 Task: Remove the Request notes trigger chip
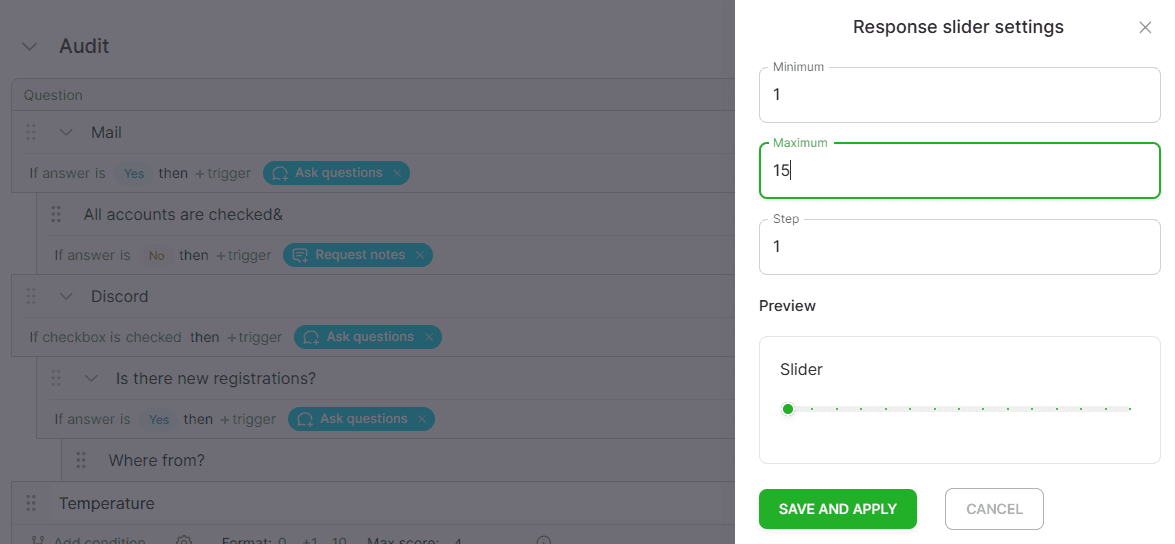(420, 256)
